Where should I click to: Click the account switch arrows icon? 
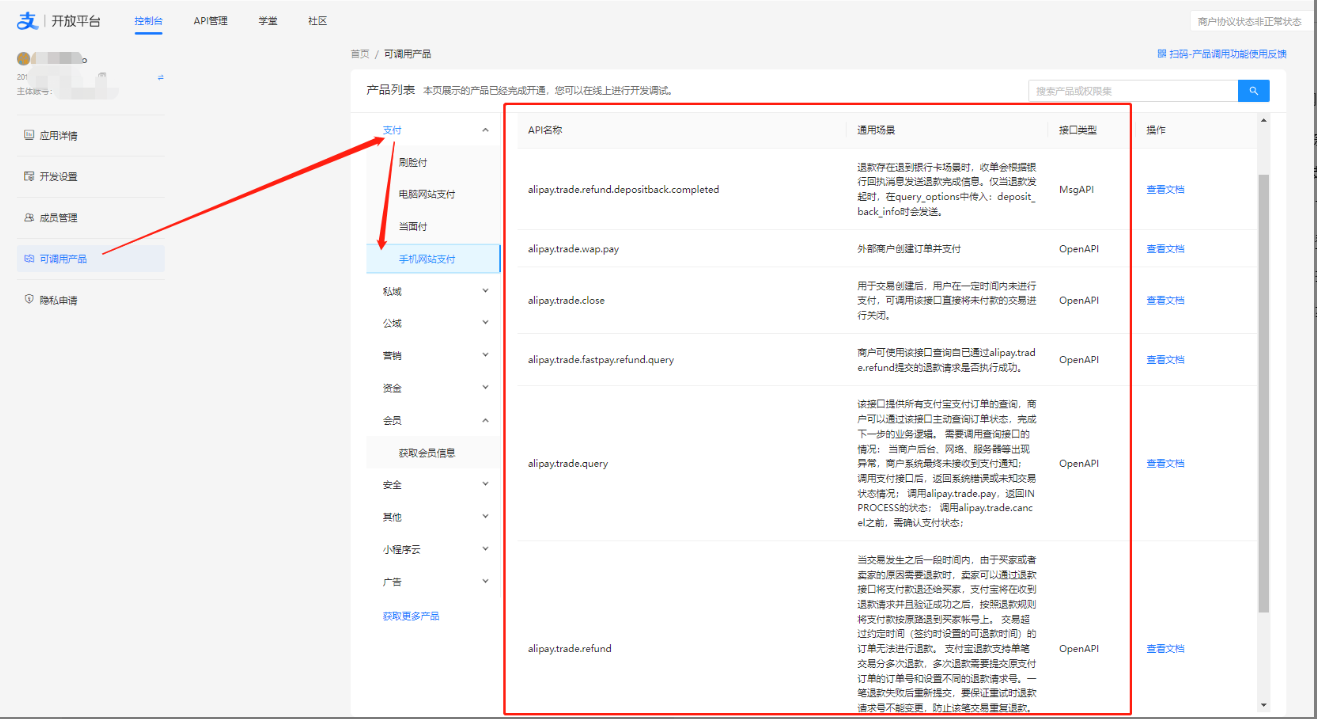pyautogui.click(x=160, y=77)
